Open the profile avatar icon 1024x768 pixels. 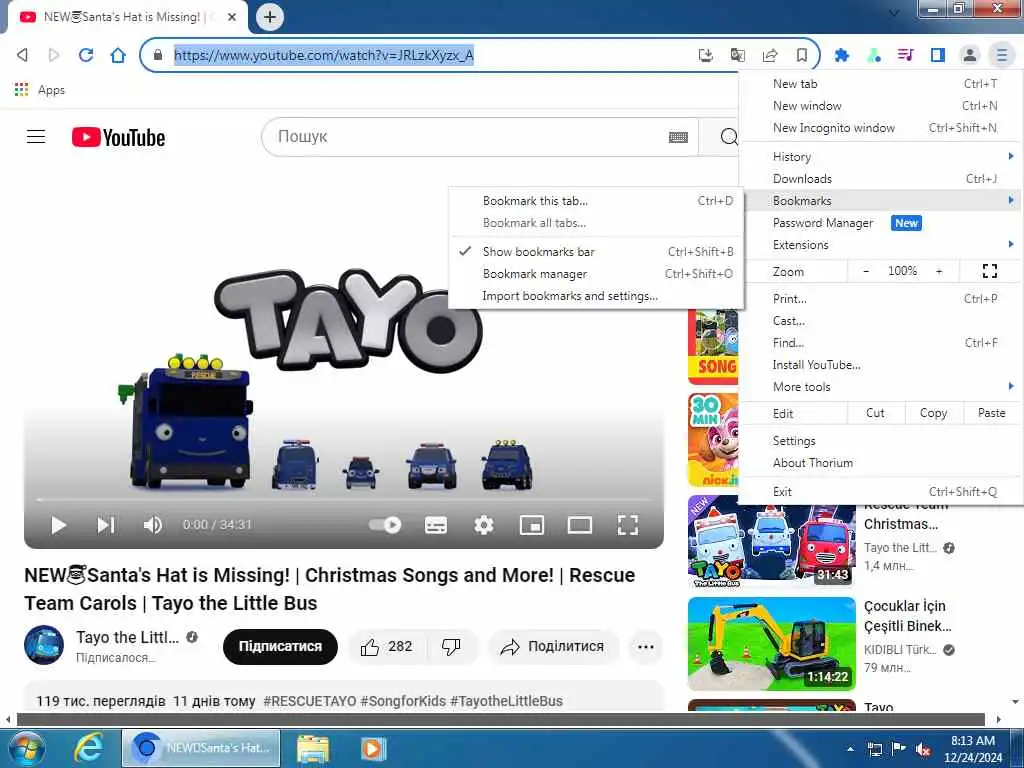pos(970,55)
